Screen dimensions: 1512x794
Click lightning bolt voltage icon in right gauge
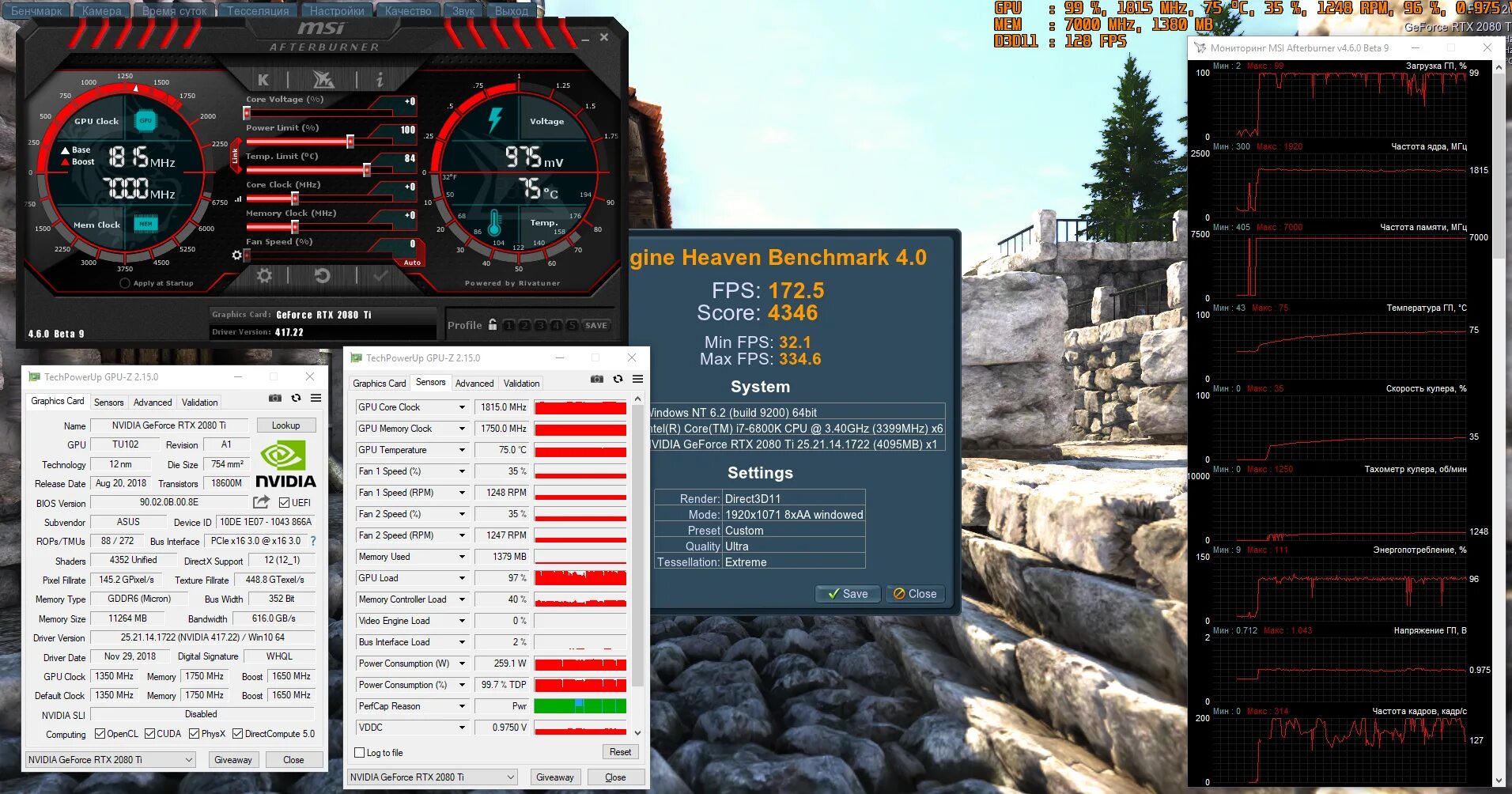[x=495, y=119]
